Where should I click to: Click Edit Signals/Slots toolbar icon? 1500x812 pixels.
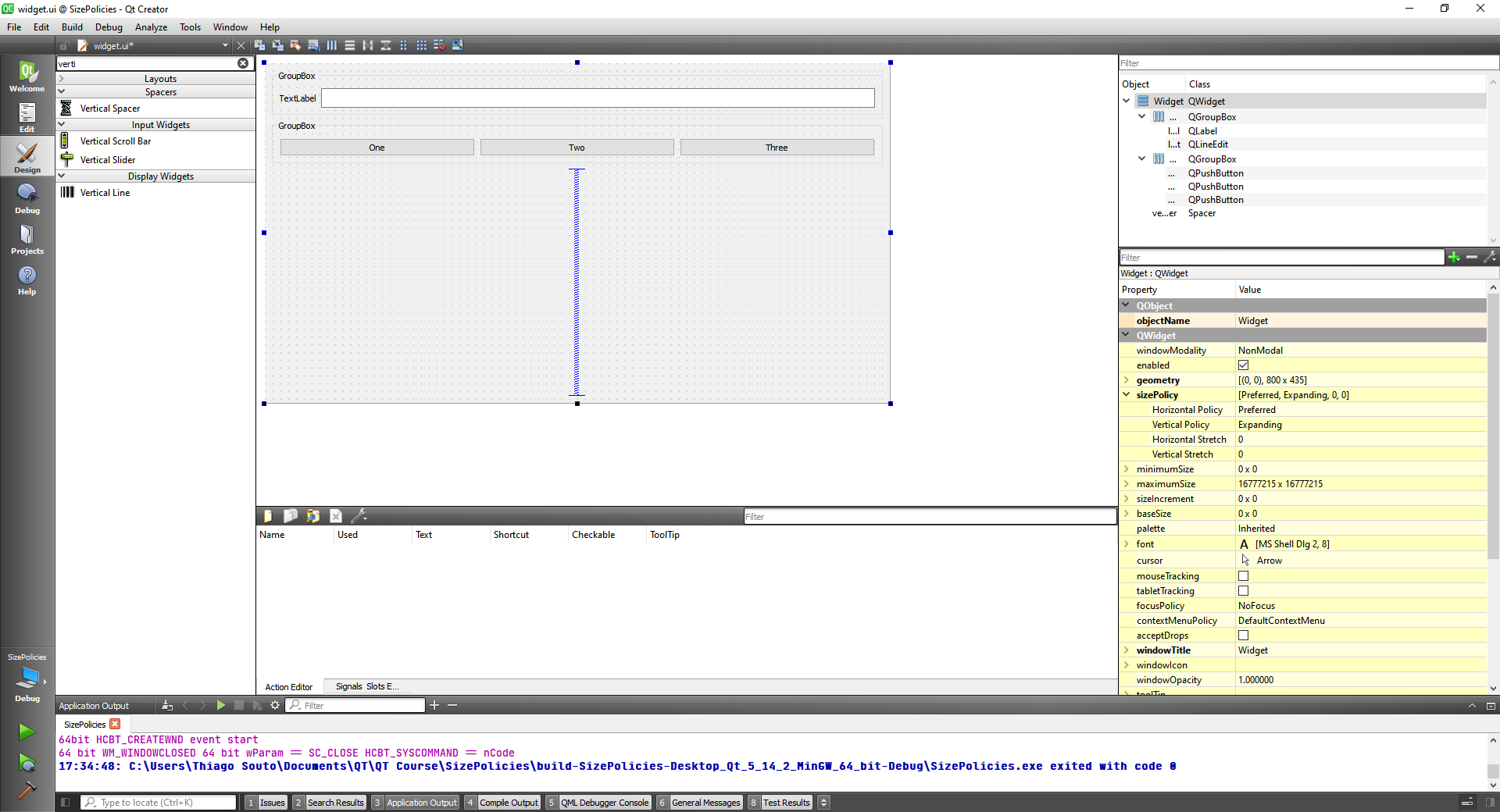[x=277, y=45]
